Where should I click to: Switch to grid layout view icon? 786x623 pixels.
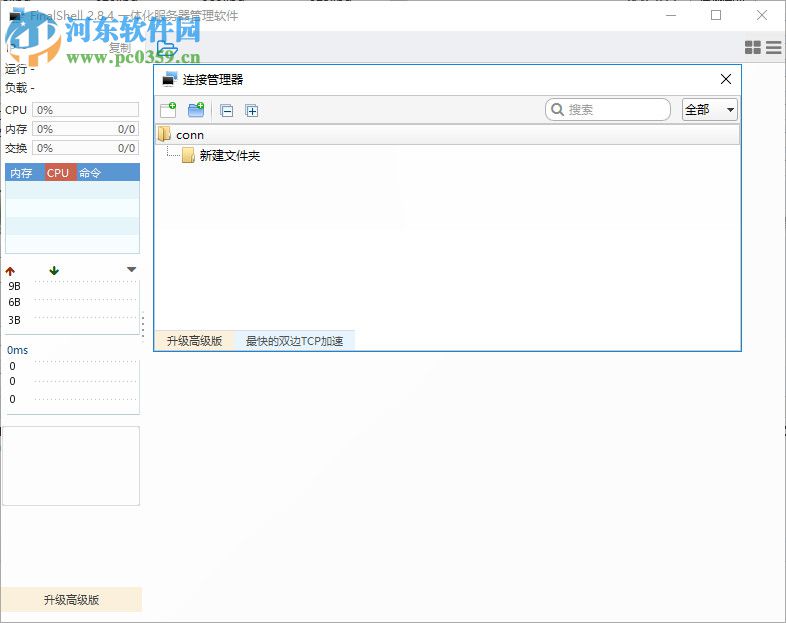(x=752, y=47)
